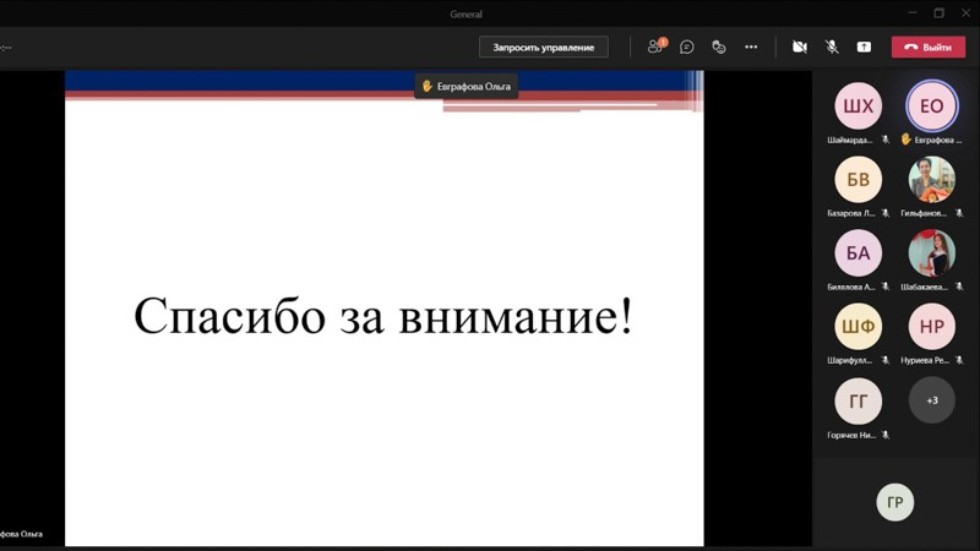The width and height of the screenshot is (980, 551).
Task: Leave the meeting with Выйти button
Action: click(x=928, y=47)
